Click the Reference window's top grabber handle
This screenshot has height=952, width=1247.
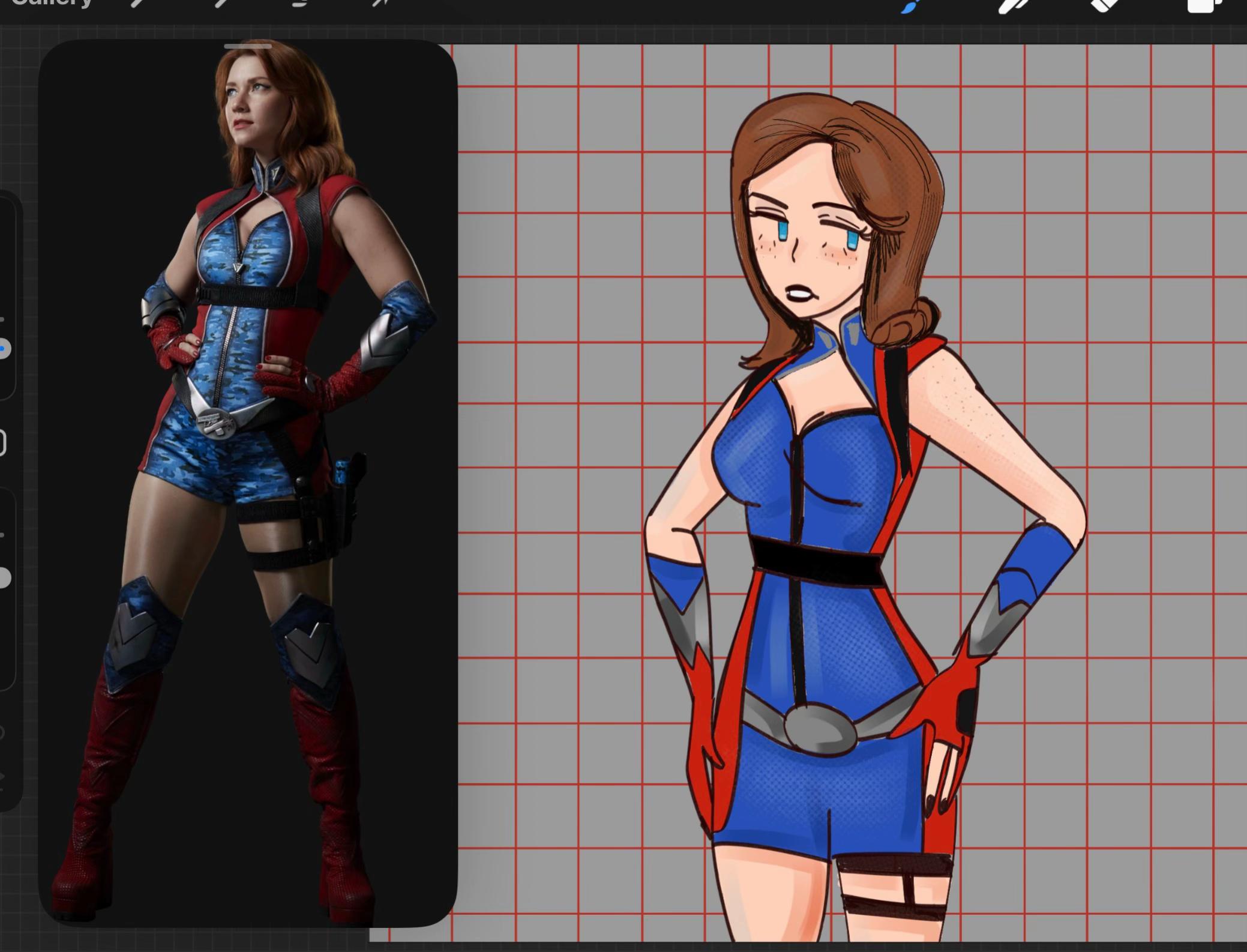click(248, 46)
